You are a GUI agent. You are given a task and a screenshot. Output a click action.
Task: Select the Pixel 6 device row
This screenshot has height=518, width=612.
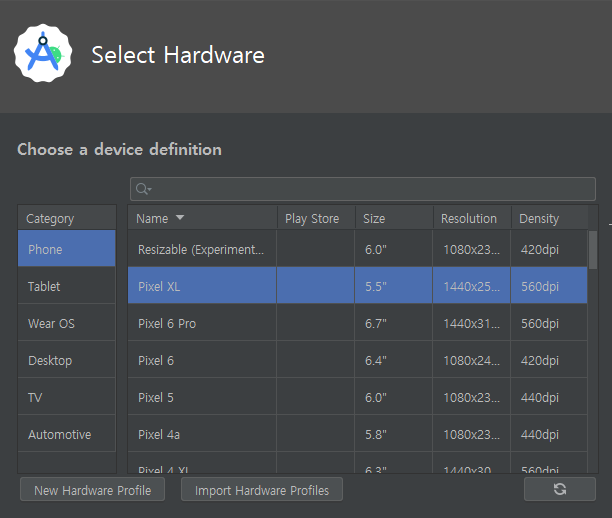(358, 360)
